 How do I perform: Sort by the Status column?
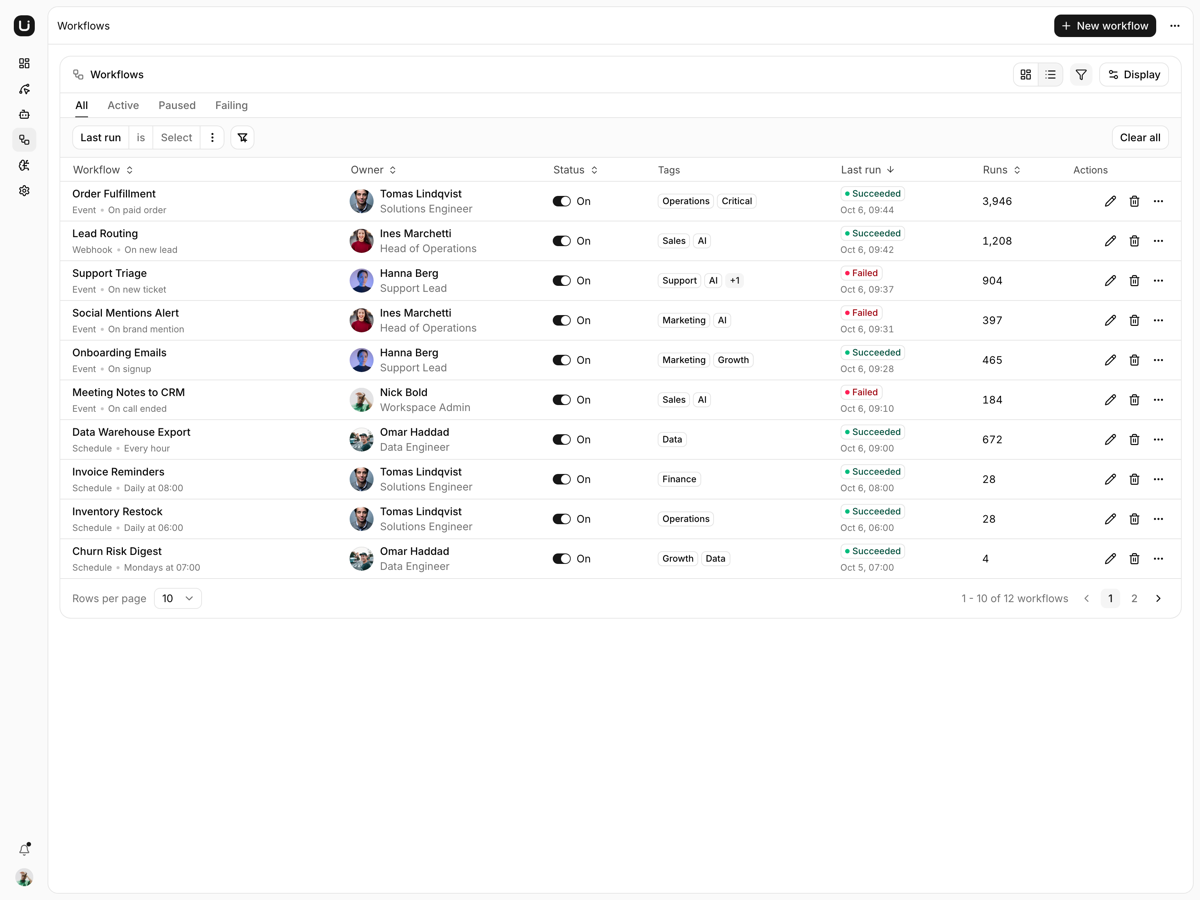click(575, 170)
